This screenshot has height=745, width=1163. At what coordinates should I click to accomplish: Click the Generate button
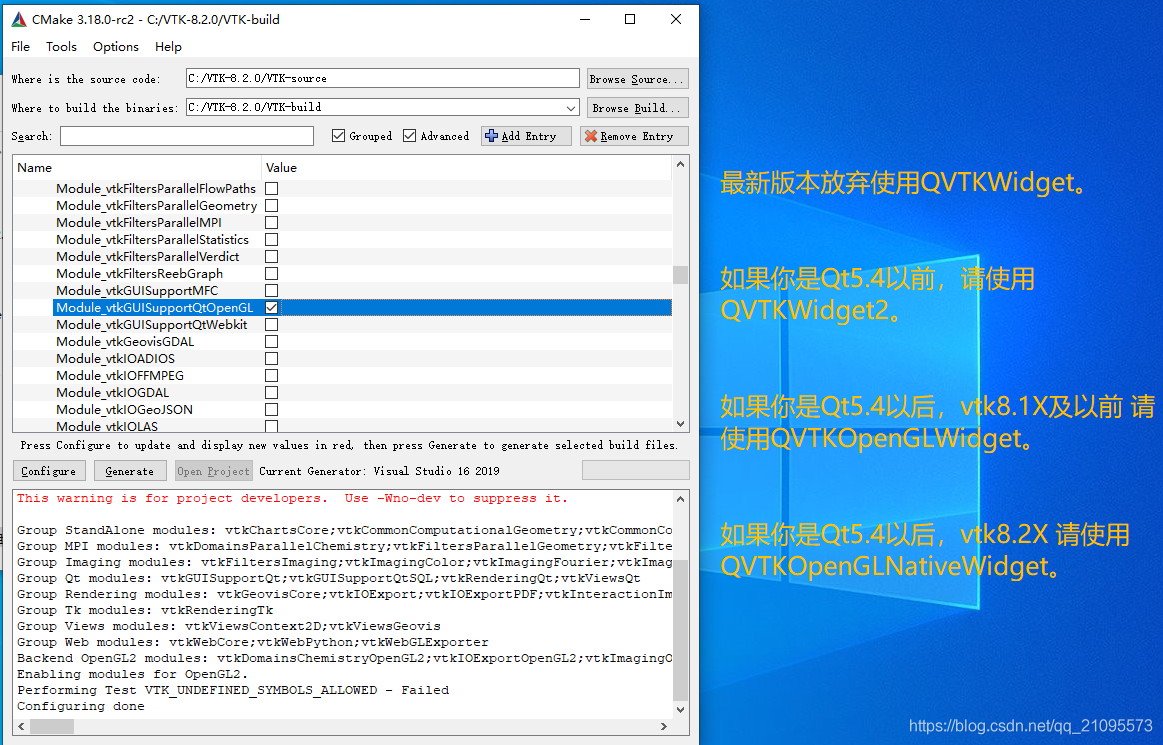pyautogui.click(x=130, y=471)
